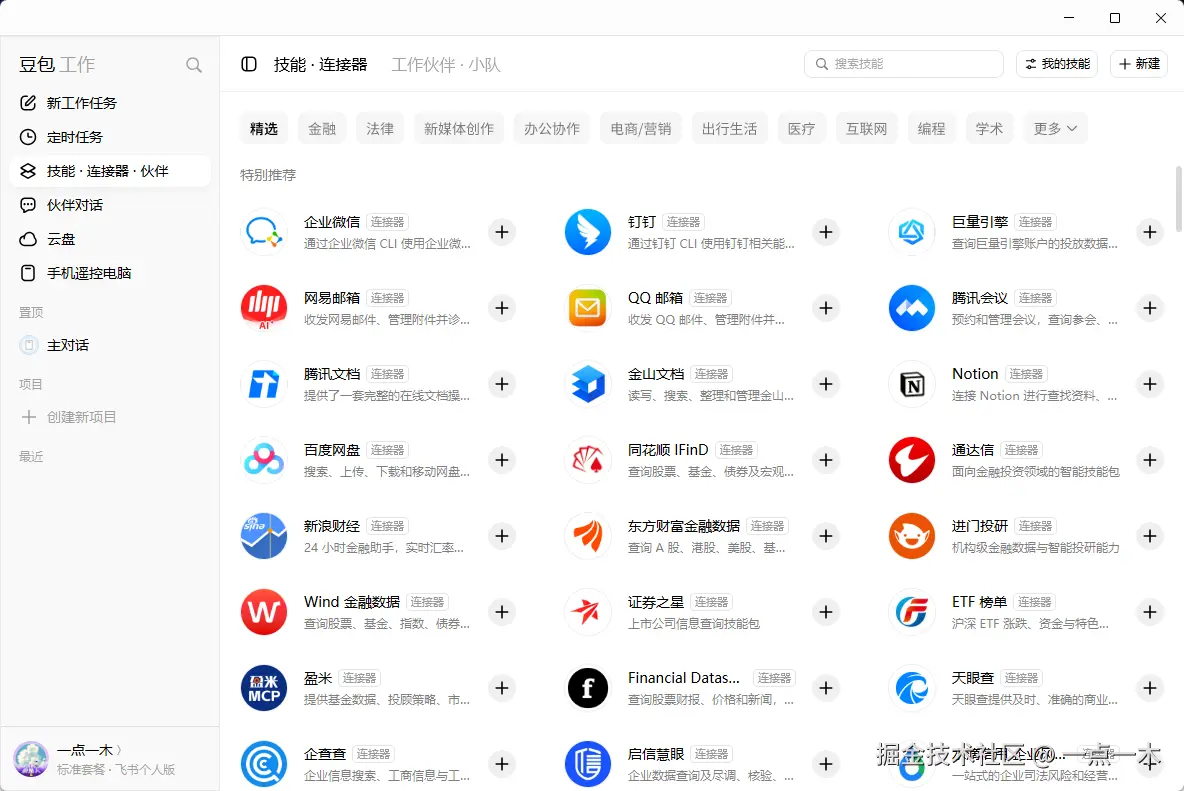Select the 金融 category chip

click(322, 128)
